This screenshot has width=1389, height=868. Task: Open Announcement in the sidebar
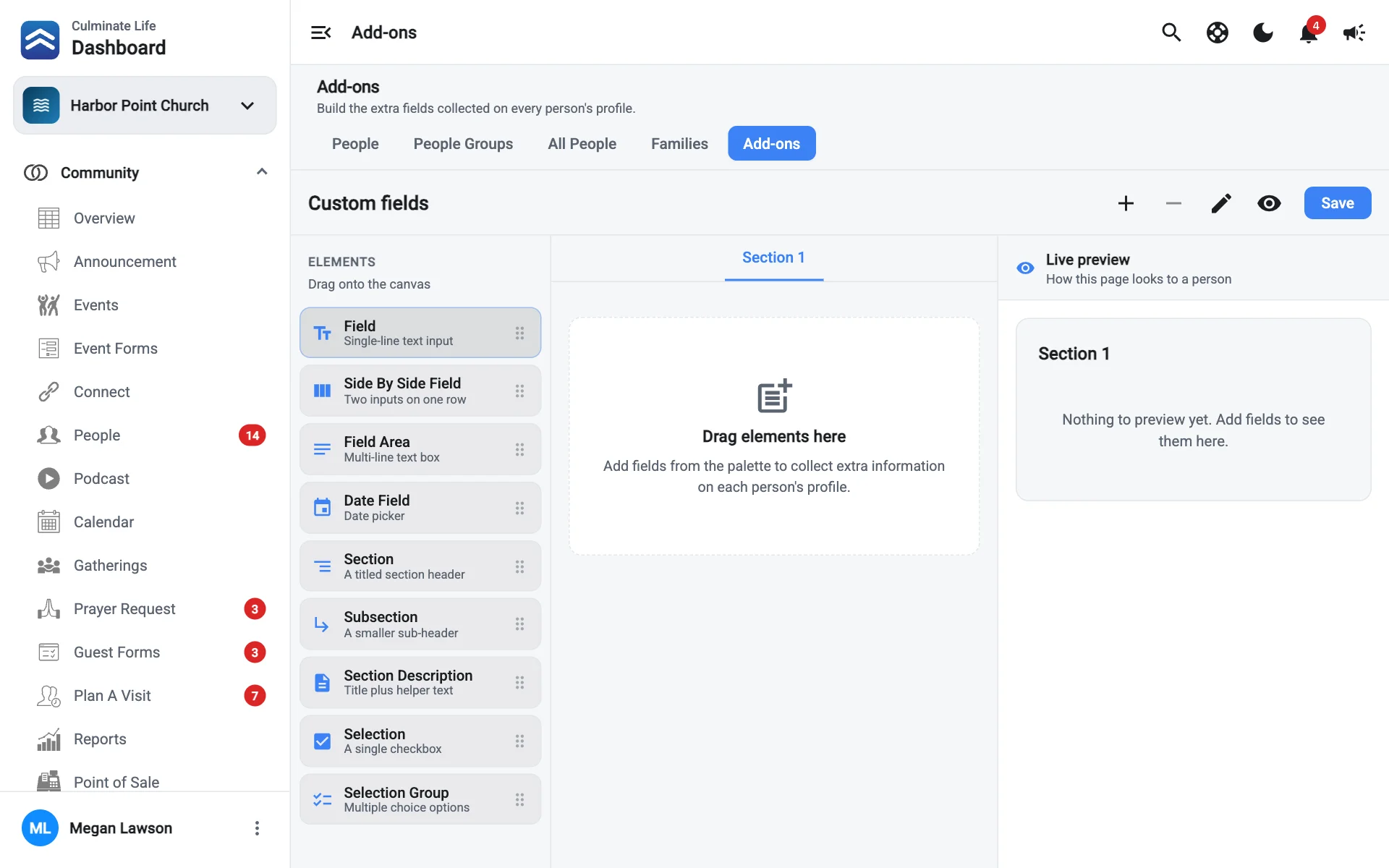(124, 262)
